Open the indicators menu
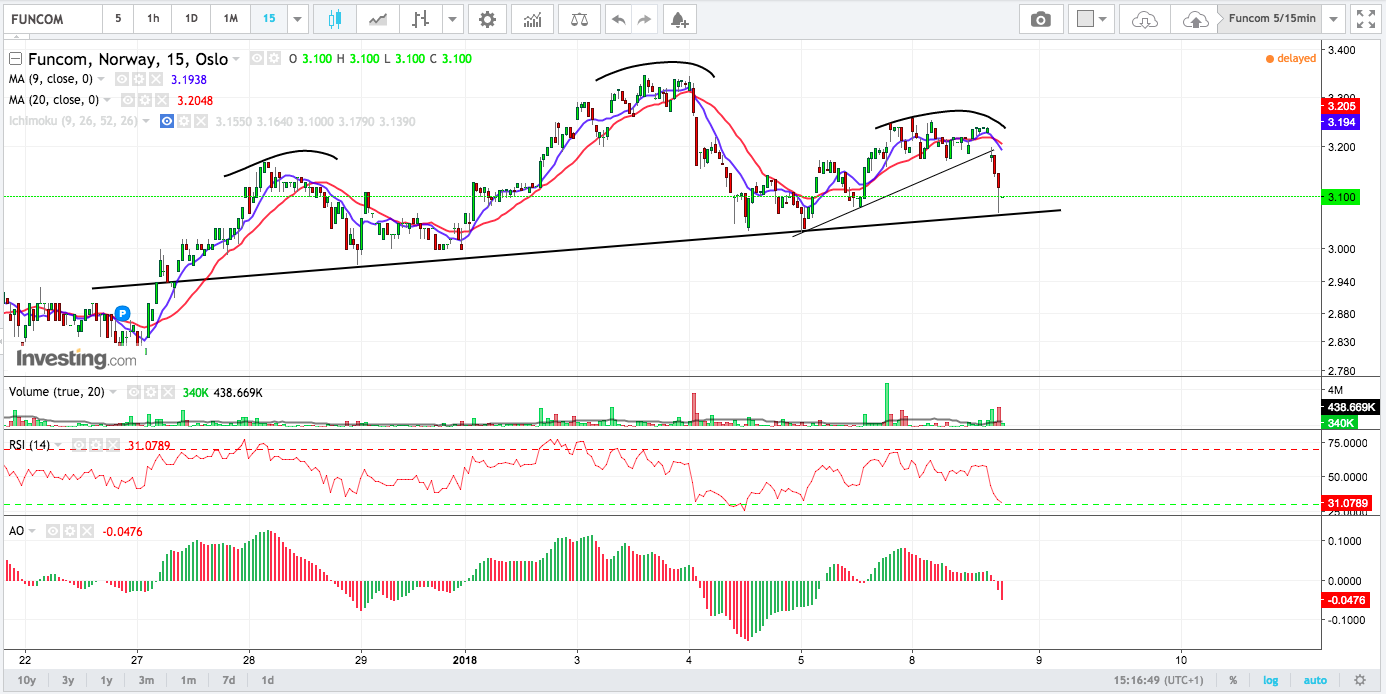 click(x=533, y=19)
